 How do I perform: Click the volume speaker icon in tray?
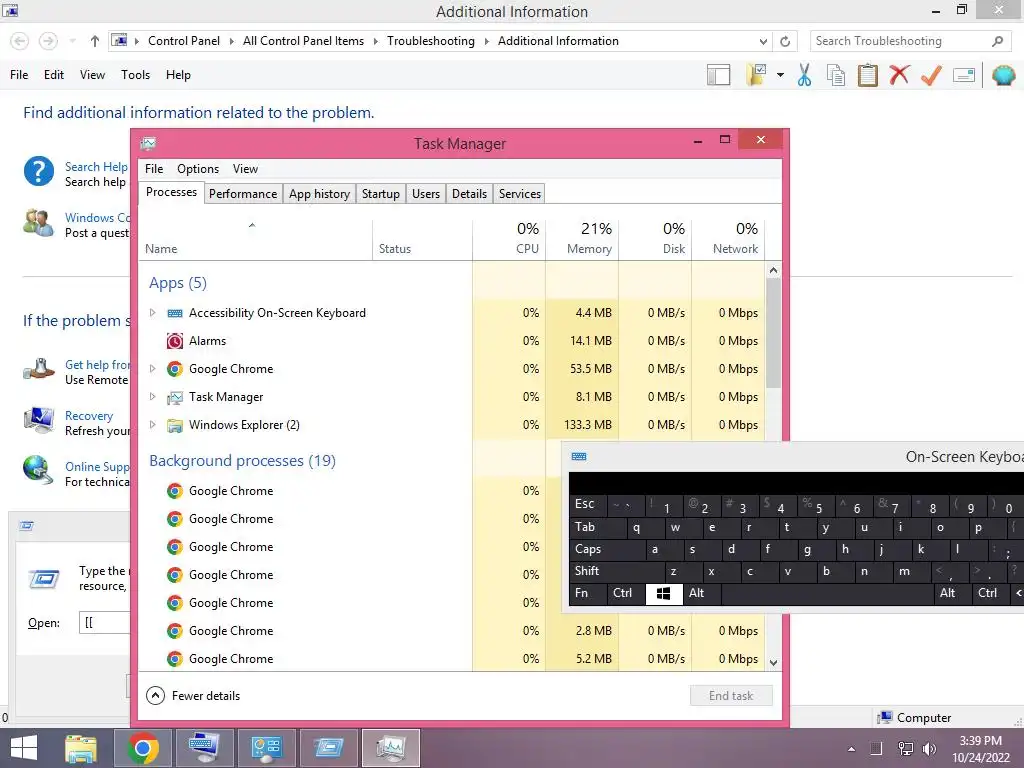click(929, 749)
